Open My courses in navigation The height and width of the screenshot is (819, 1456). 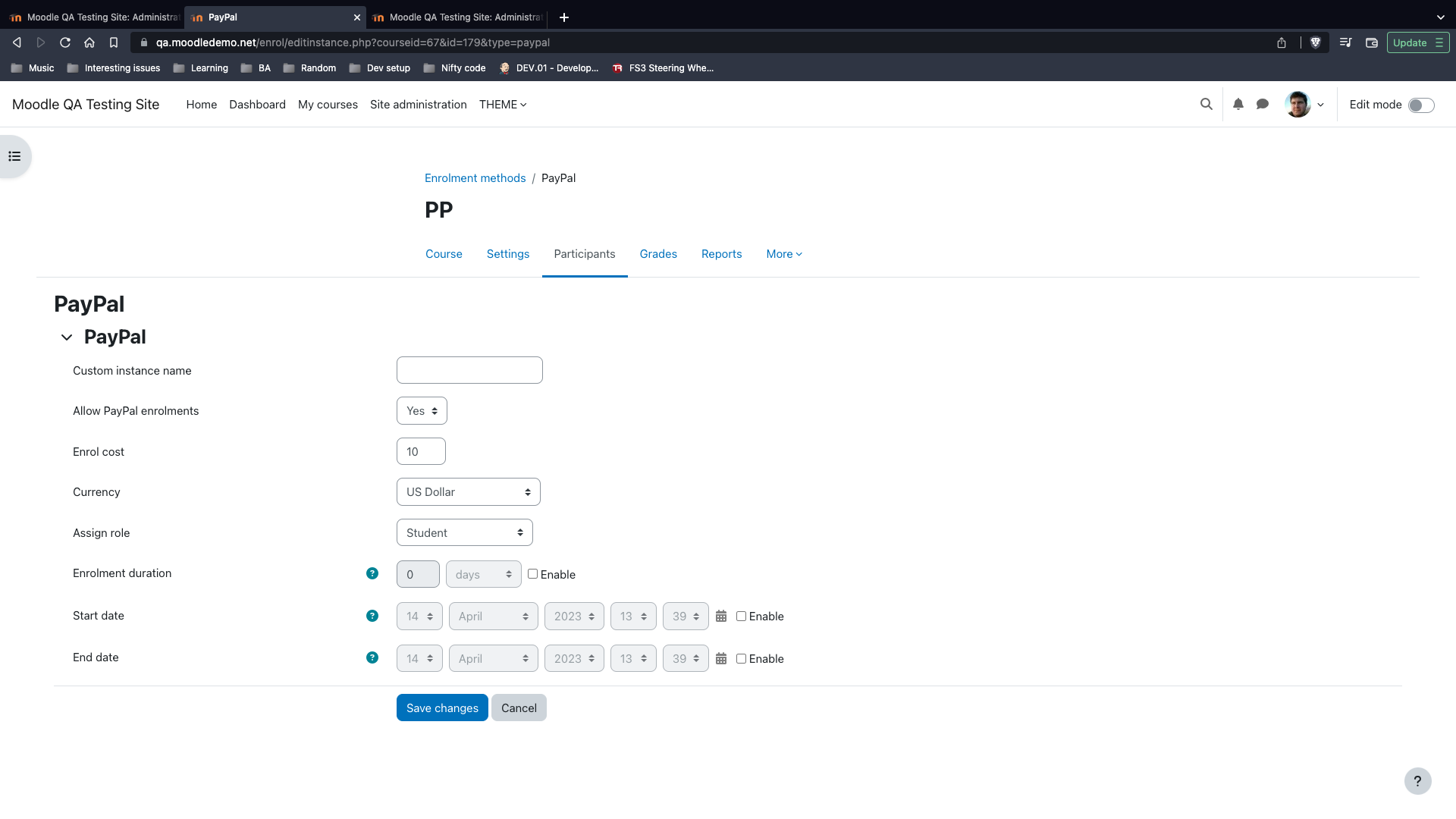tap(328, 105)
